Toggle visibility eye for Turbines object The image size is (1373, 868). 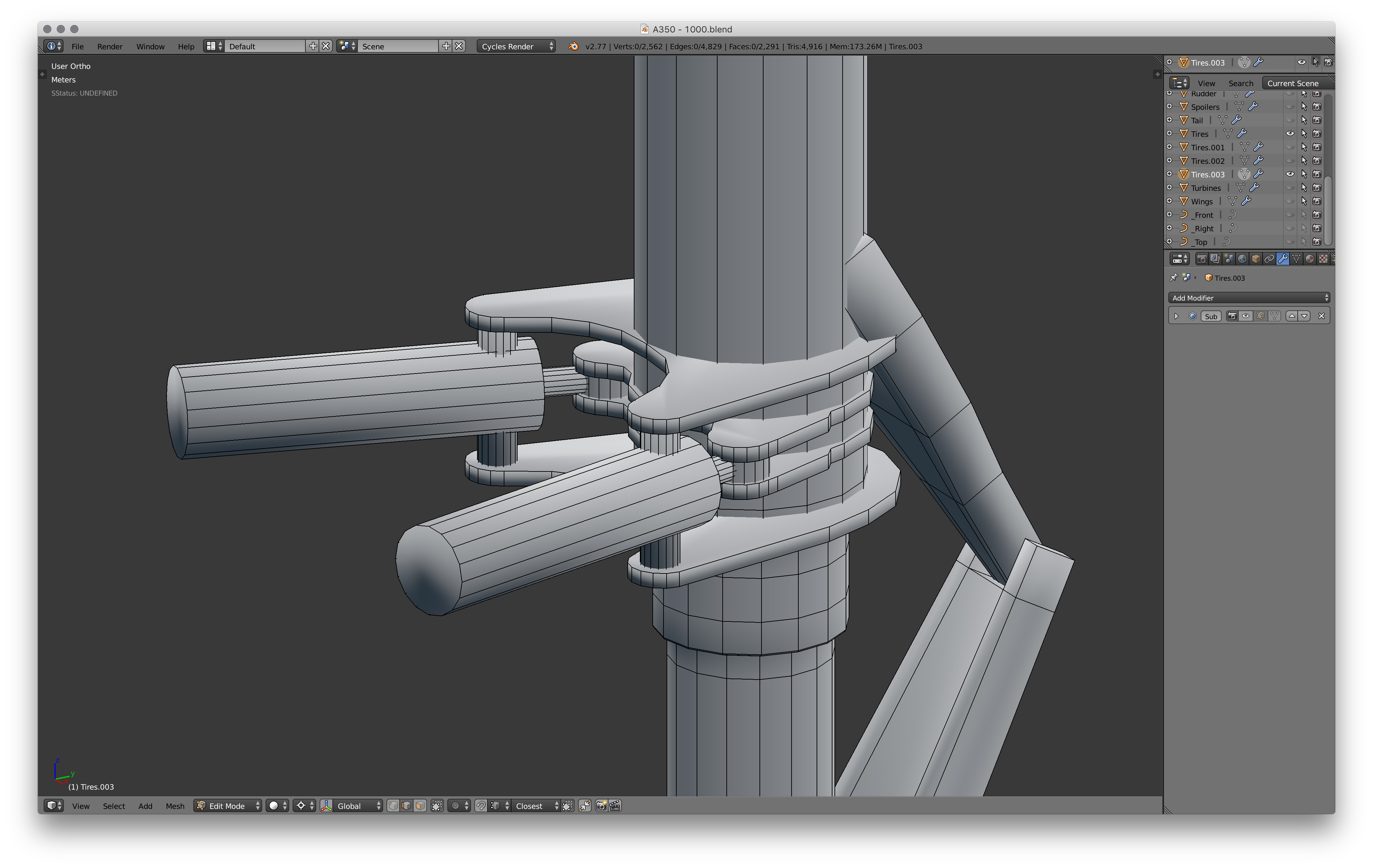coord(1290,187)
